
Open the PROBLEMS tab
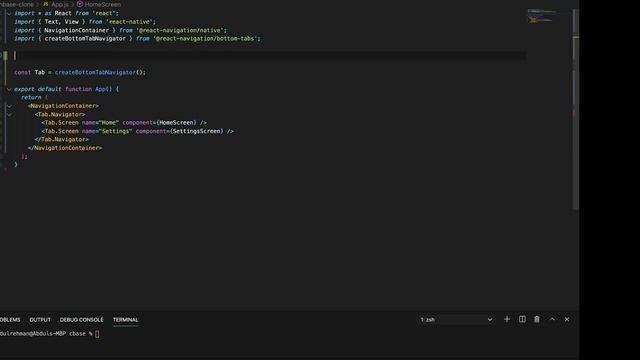point(10,320)
